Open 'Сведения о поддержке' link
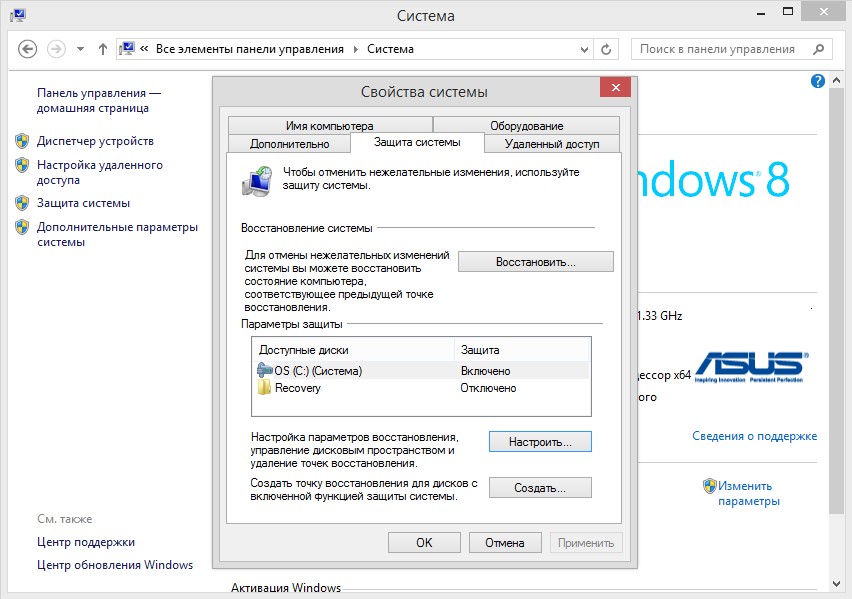The image size is (852, 599). coord(754,436)
